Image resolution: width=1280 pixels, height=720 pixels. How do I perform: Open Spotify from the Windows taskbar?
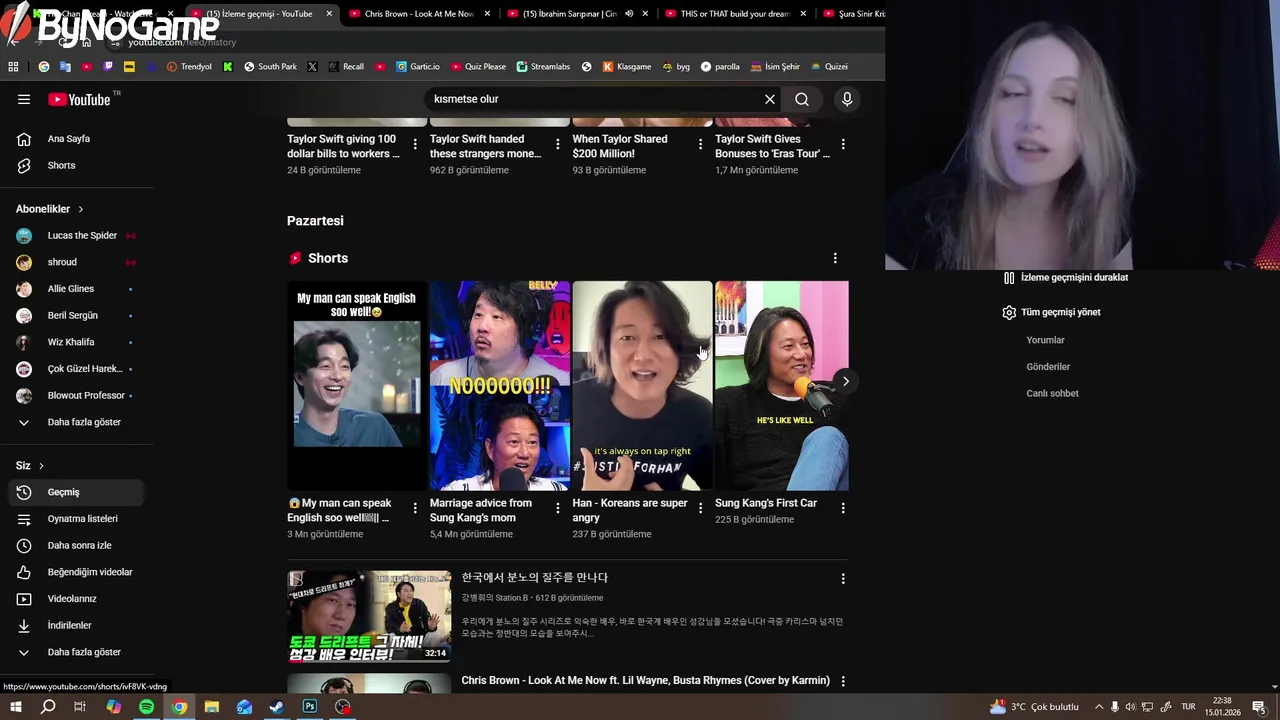(146, 707)
